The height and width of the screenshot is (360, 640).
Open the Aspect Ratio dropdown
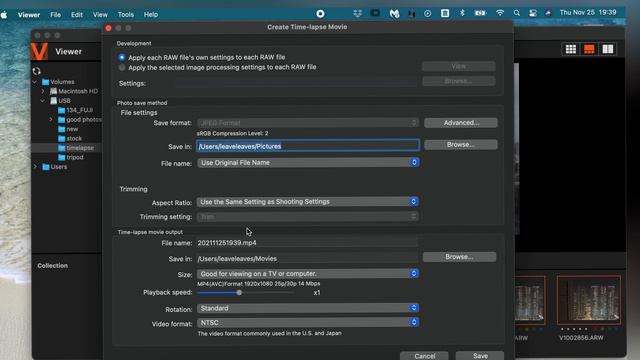point(308,202)
